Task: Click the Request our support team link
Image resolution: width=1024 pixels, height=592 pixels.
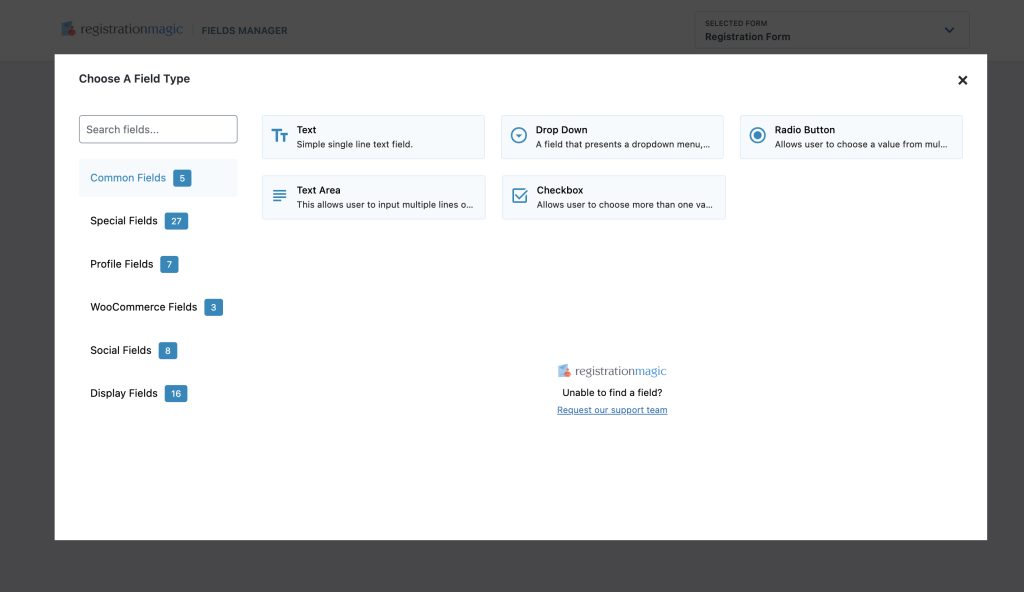Action: click(612, 410)
